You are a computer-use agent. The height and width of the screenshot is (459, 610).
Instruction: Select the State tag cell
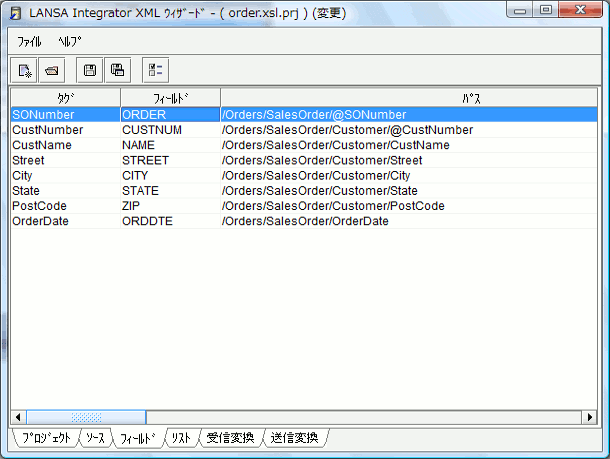pos(65,191)
